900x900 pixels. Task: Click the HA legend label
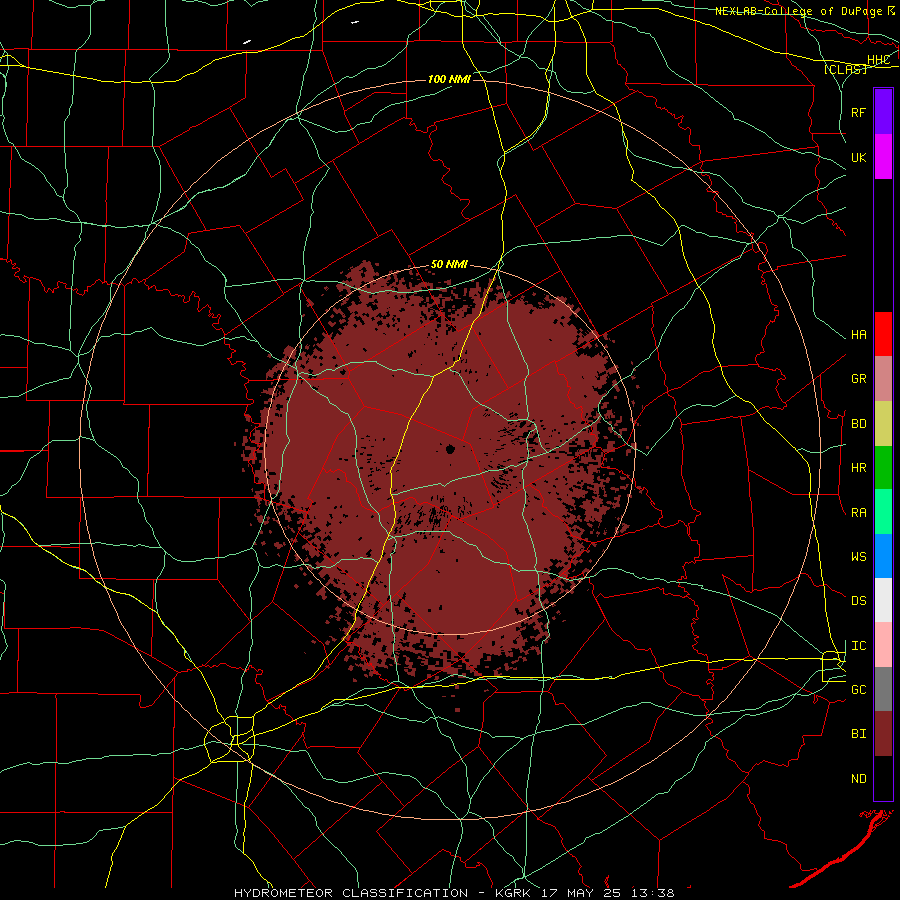coord(859,335)
